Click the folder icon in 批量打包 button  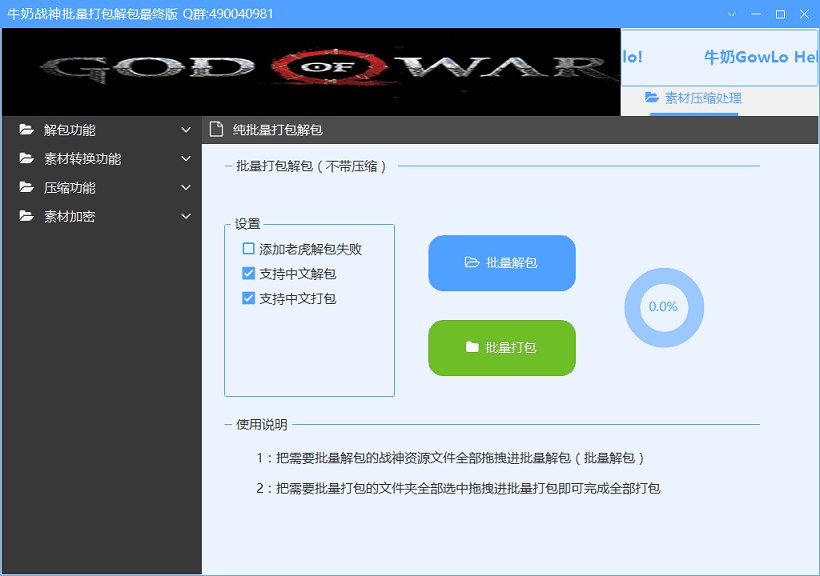pos(472,347)
